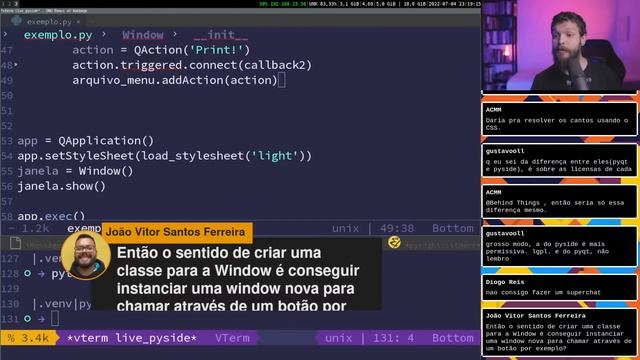Image resolution: width=640 pixels, height=360 pixels.
Task: Click the orange 'João Vitor Santos Ferreira' name banner
Action: pyautogui.click(x=176, y=232)
